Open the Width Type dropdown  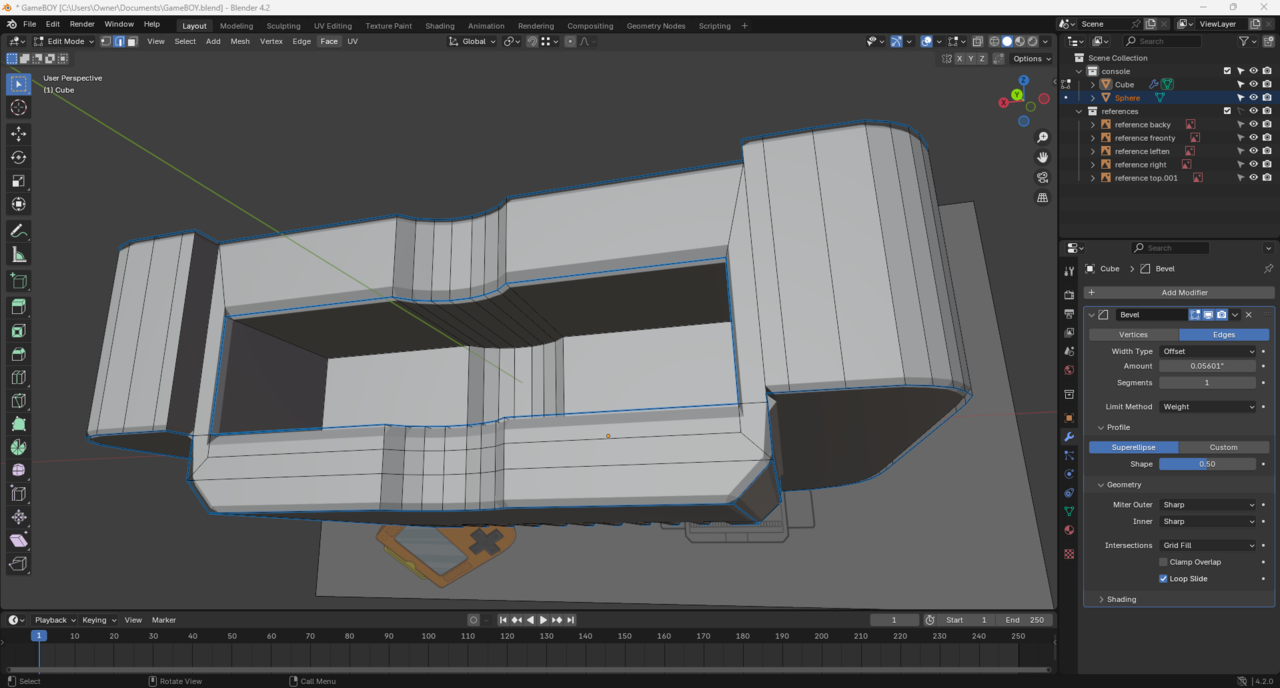click(x=1207, y=351)
